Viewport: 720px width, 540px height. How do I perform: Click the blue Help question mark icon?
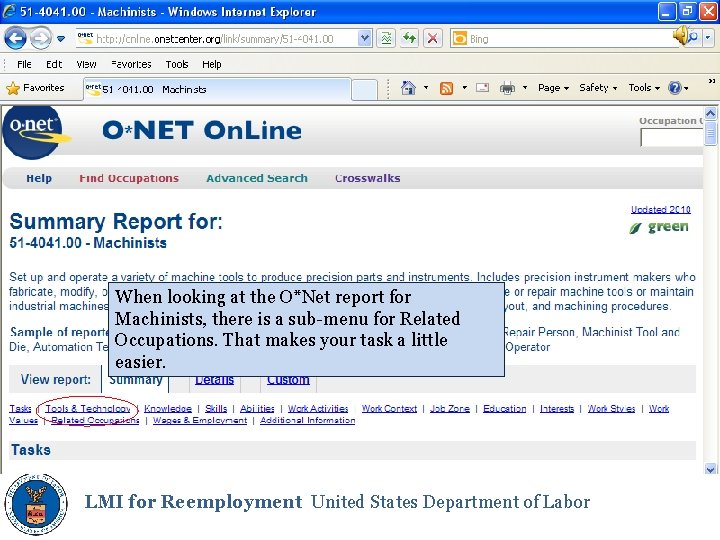pyautogui.click(x=675, y=88)
